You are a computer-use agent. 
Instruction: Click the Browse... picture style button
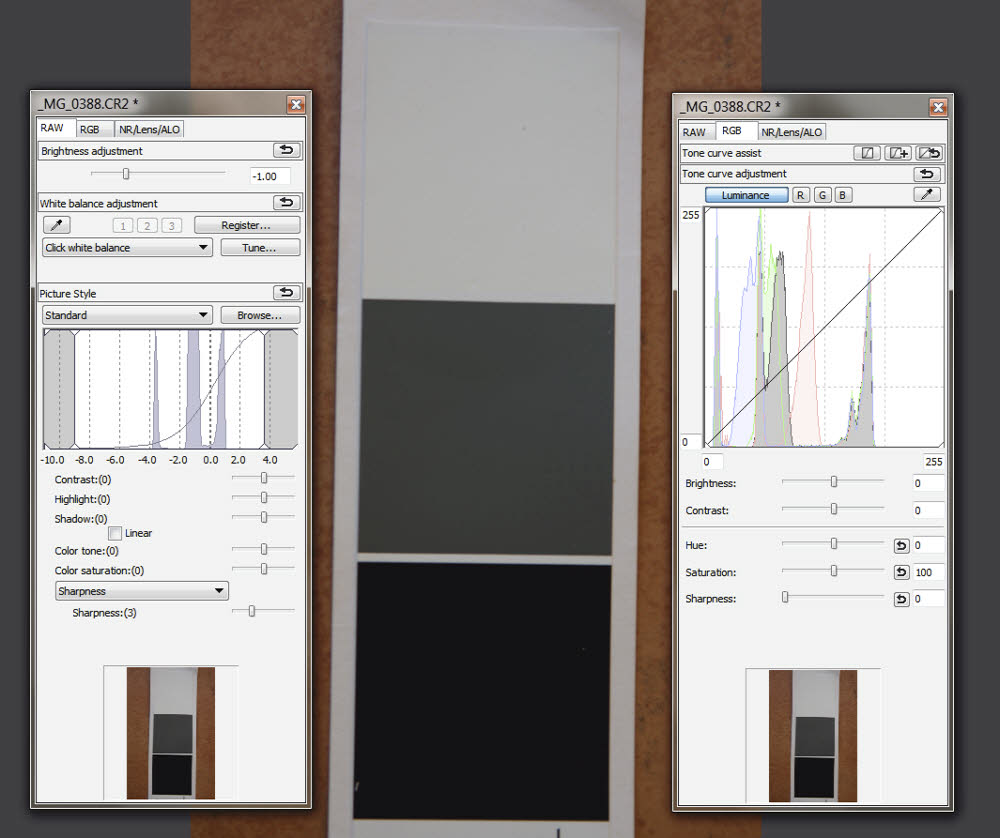tap(260, 315)
